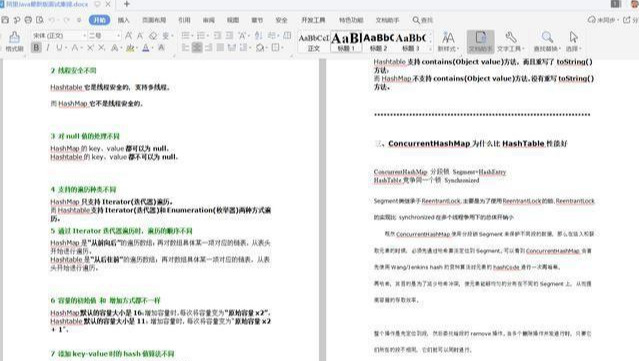Open the 视图 ribbon tab
Image resolution: width=639 pixels, height=361 pixels.
(233, 20)
